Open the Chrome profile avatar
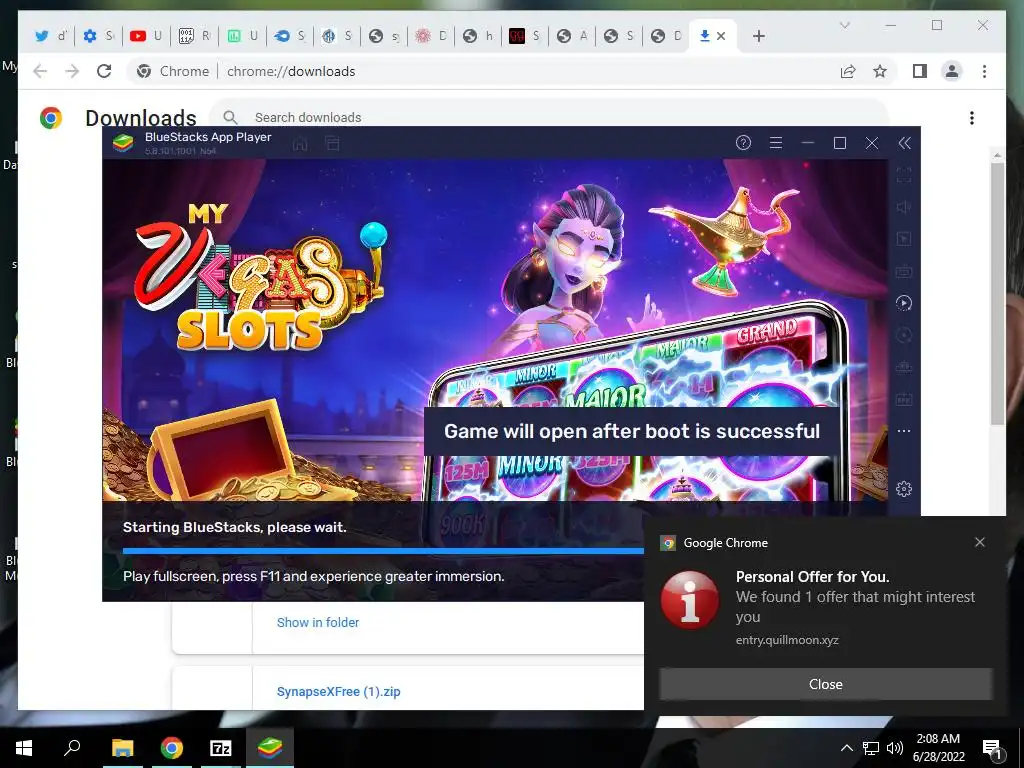This screenshot has width=1024, height=768. pyautogui.click(x=952, y=71)
